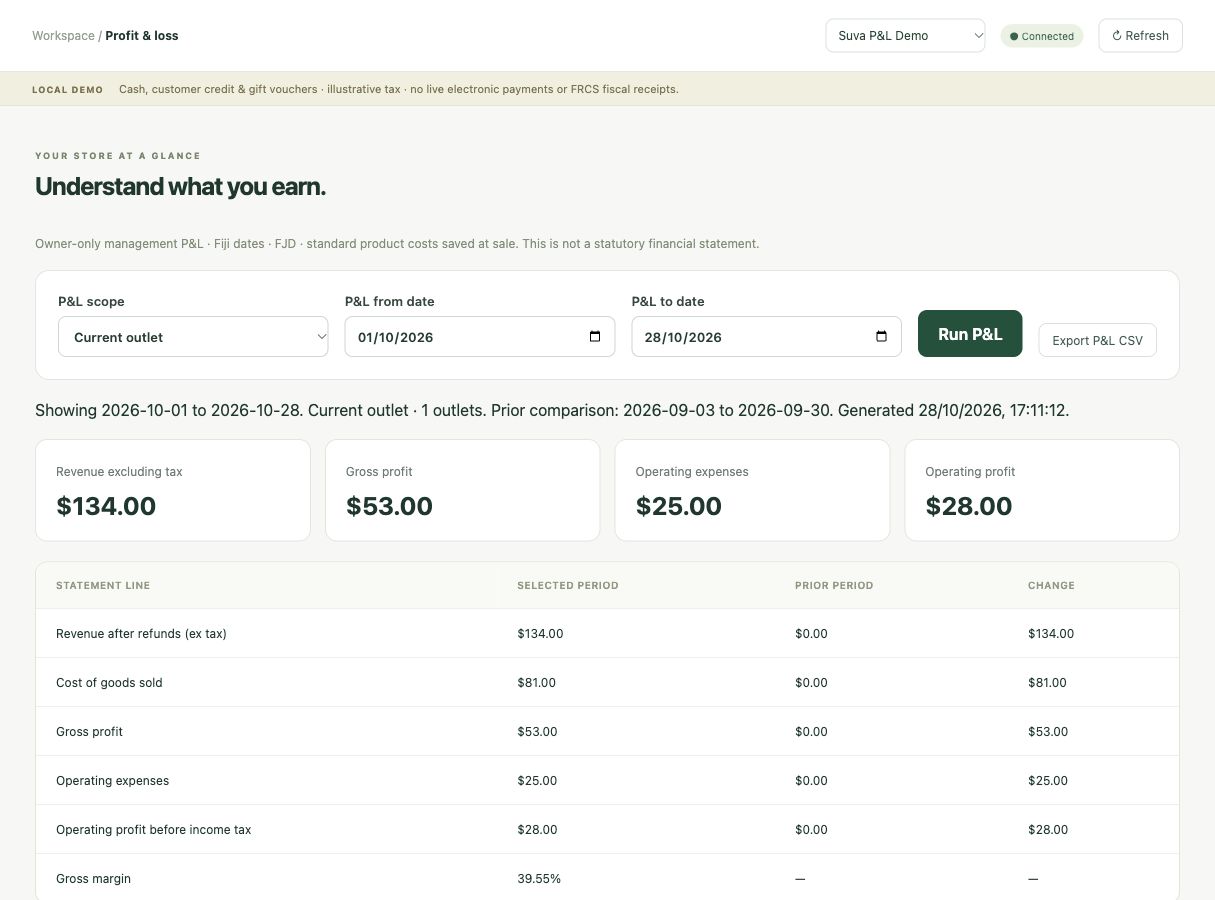1215x900 pixels.
Task: Click the Revenue excluding tax card
Action: [173, 490]
